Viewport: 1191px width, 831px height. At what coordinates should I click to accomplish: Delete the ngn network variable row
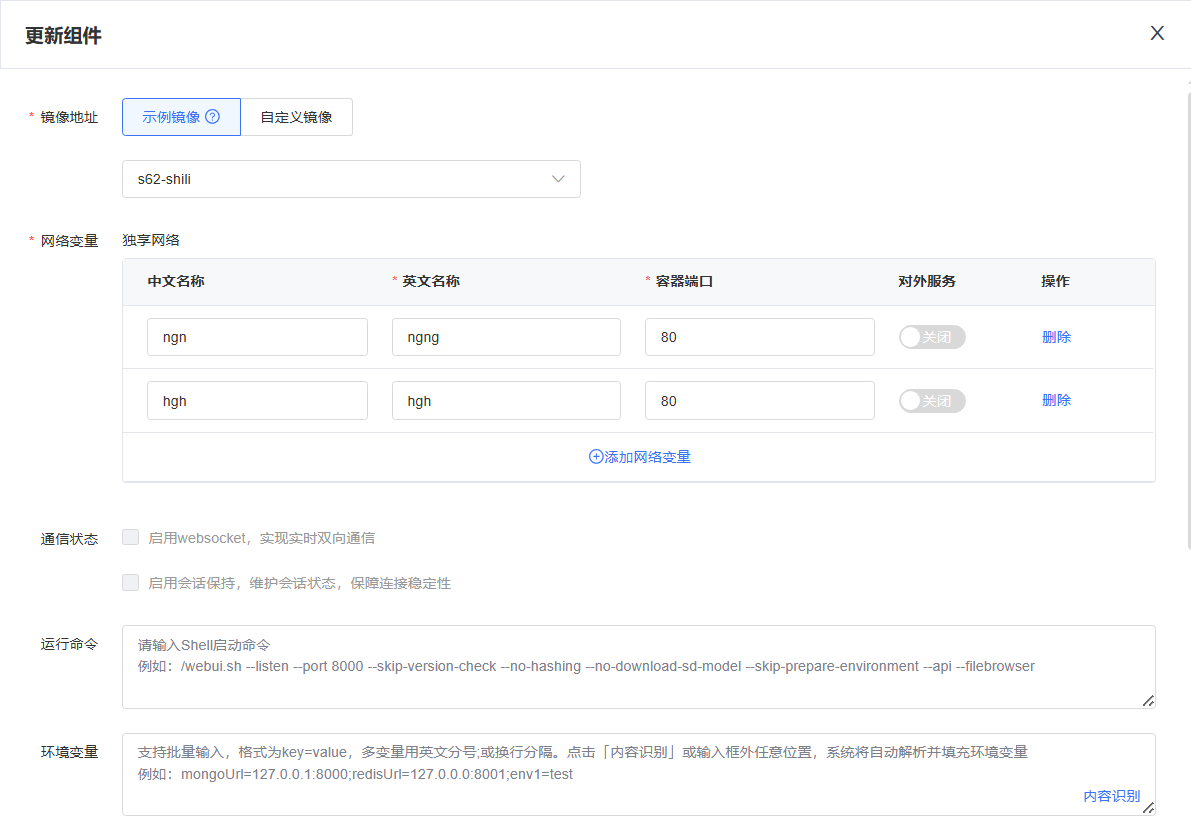1056,337
